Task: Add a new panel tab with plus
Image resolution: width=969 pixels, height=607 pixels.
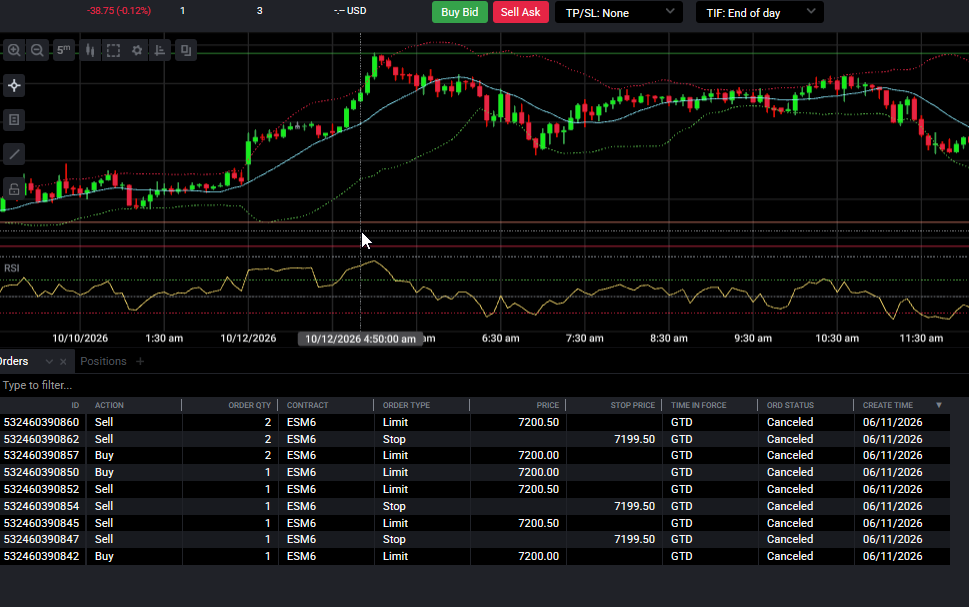Action: [x=140, y=361]
